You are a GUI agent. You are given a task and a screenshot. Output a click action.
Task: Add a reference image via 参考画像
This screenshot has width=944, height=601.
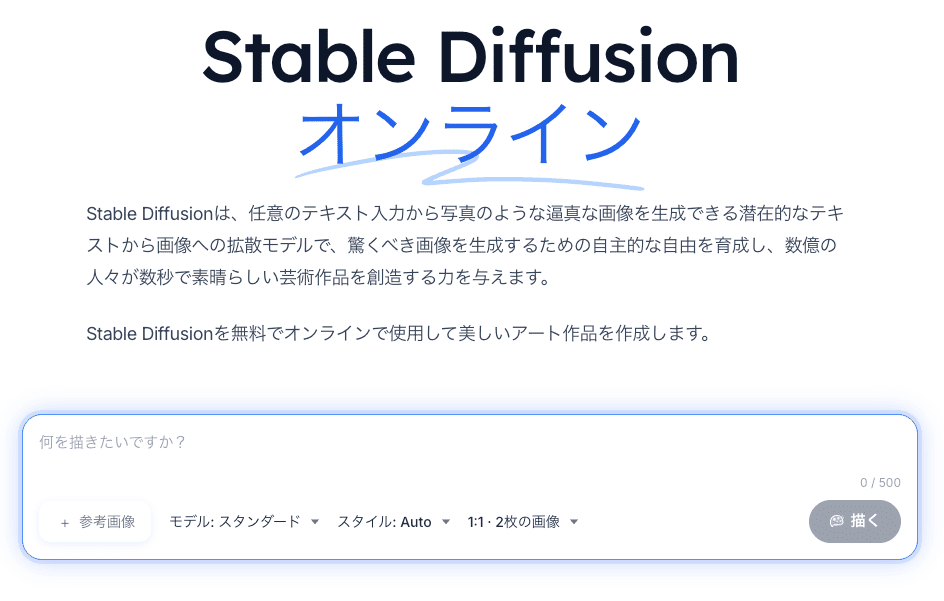[96, 522]
